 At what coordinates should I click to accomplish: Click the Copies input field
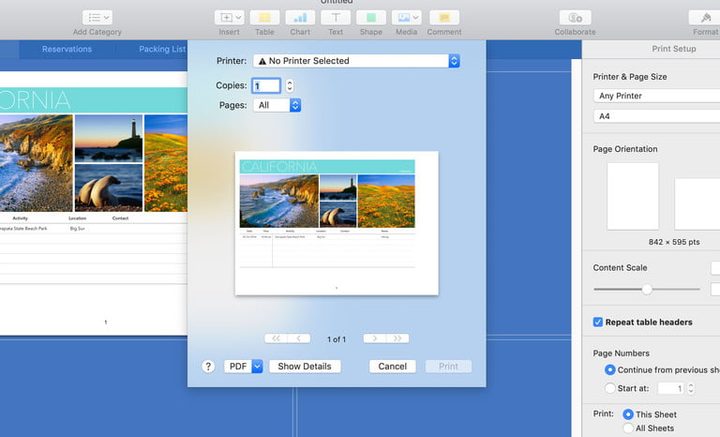(266, 85)
